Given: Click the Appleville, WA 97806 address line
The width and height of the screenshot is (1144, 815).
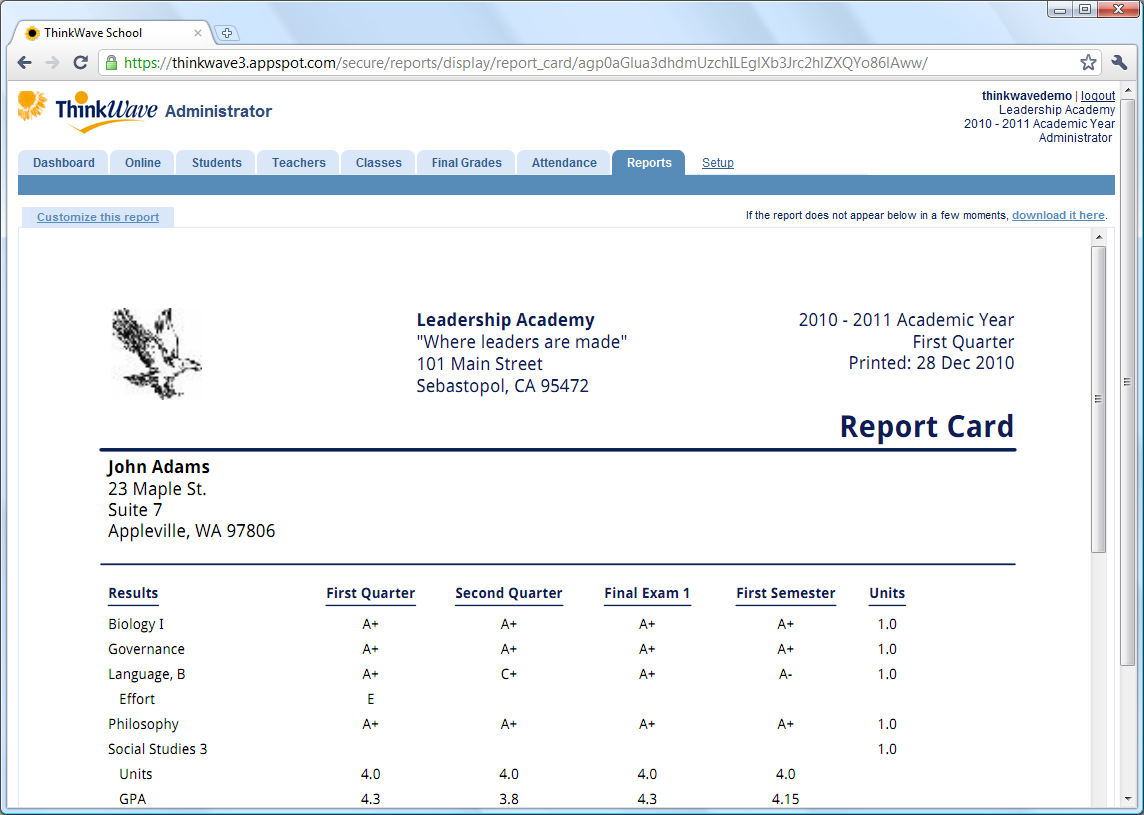Looking at the screenshot, I should 191,530.
